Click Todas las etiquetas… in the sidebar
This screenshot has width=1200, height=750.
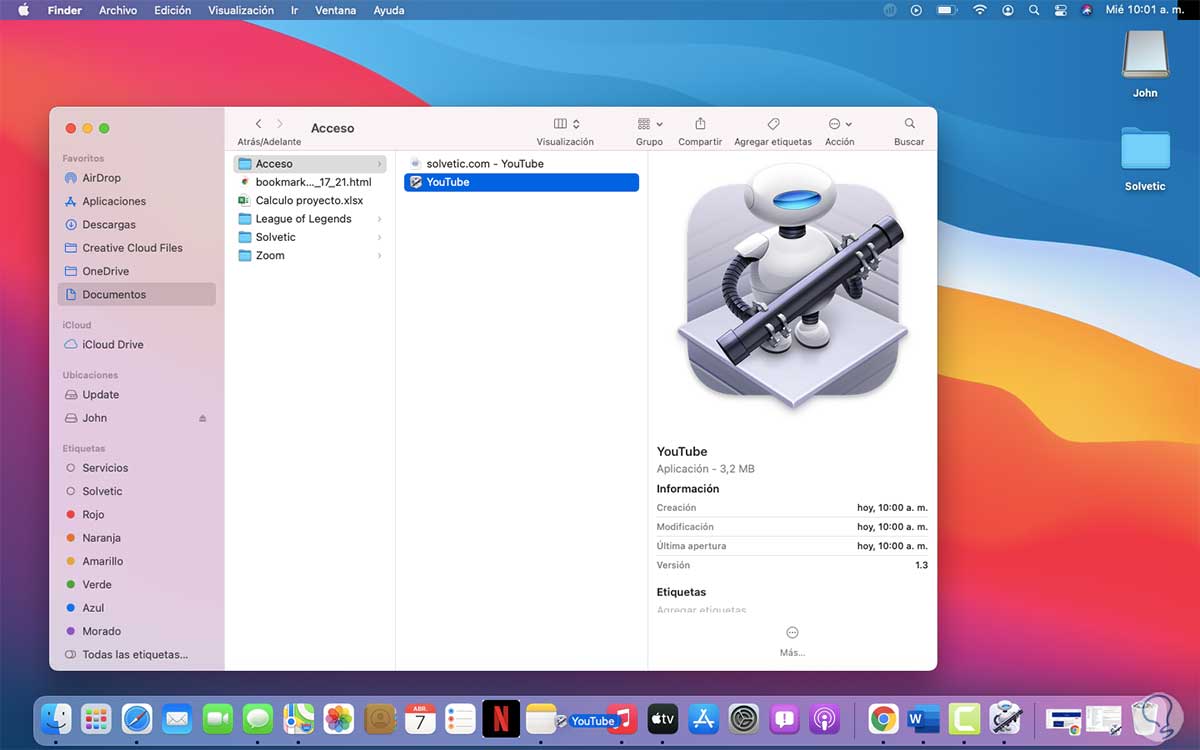136,654
